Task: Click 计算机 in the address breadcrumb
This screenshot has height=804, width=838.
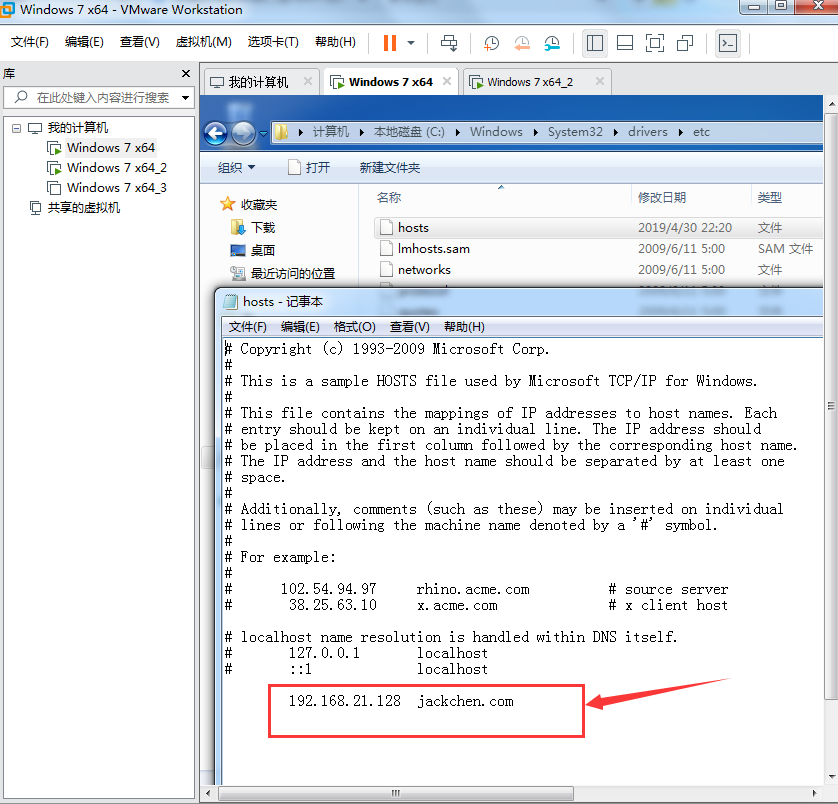Action: pyautogui.click(x=330, y=132)
